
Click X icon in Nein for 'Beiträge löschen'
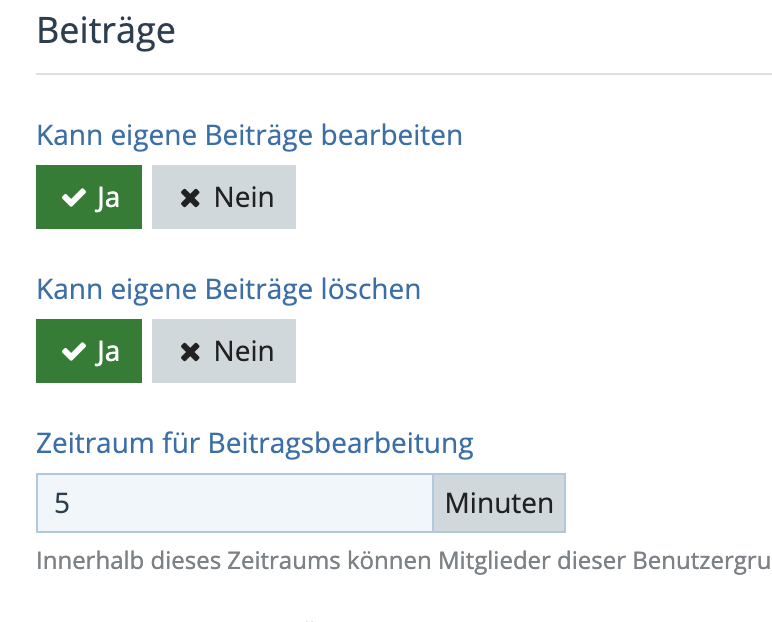pos(190,352)
